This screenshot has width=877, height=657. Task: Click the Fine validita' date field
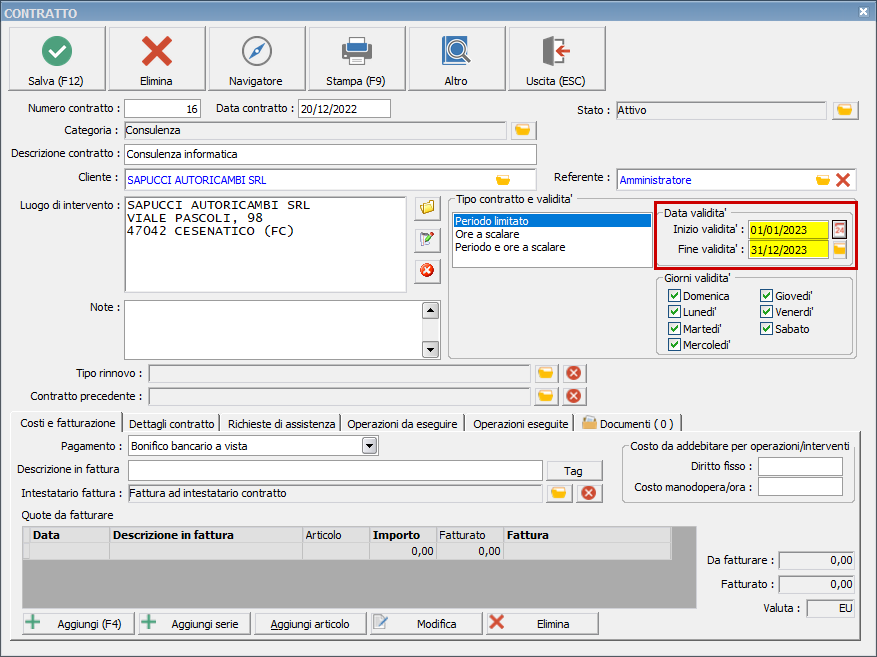[789, 249]
